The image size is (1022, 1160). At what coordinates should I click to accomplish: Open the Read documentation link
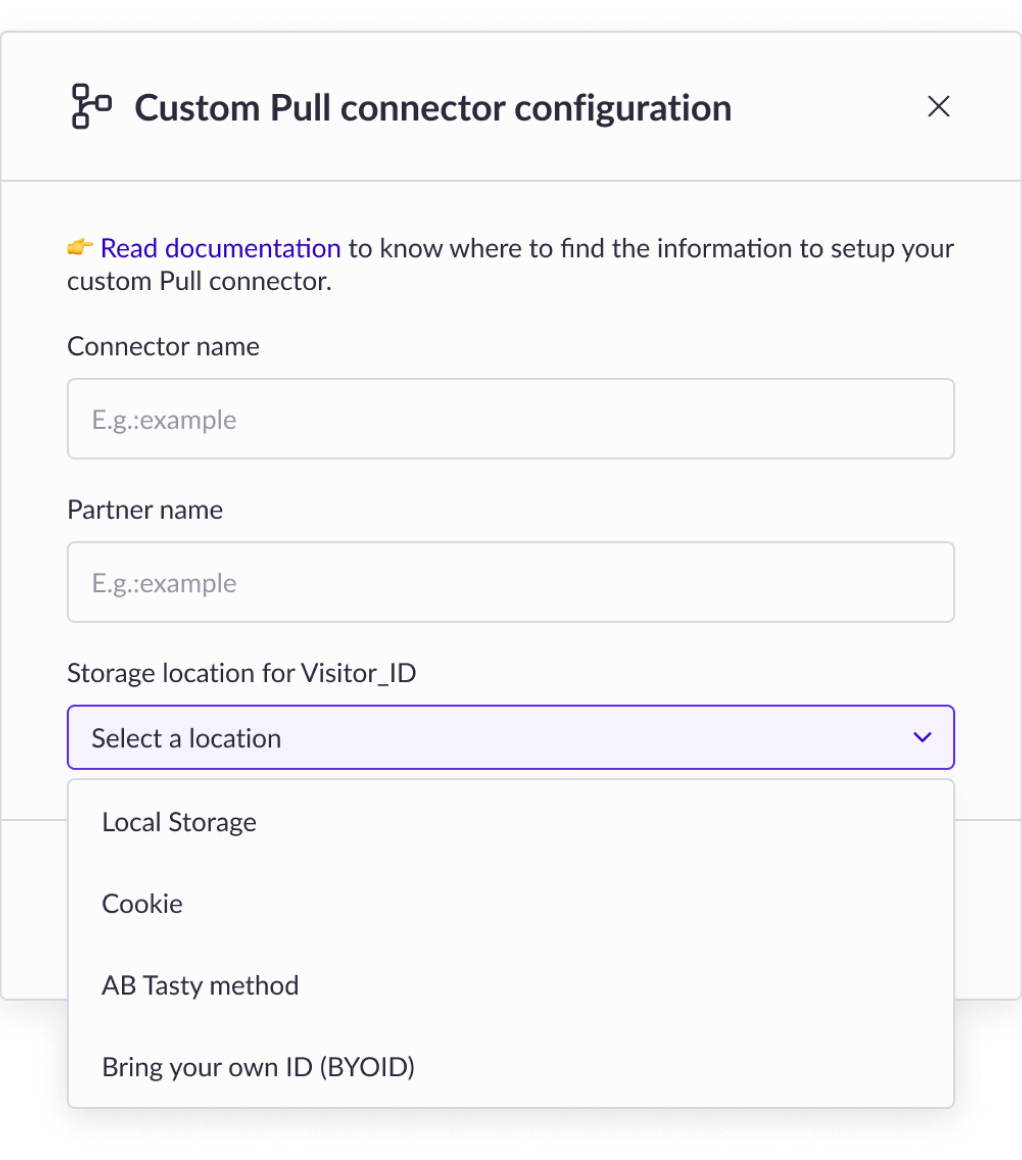pos(220,248)
